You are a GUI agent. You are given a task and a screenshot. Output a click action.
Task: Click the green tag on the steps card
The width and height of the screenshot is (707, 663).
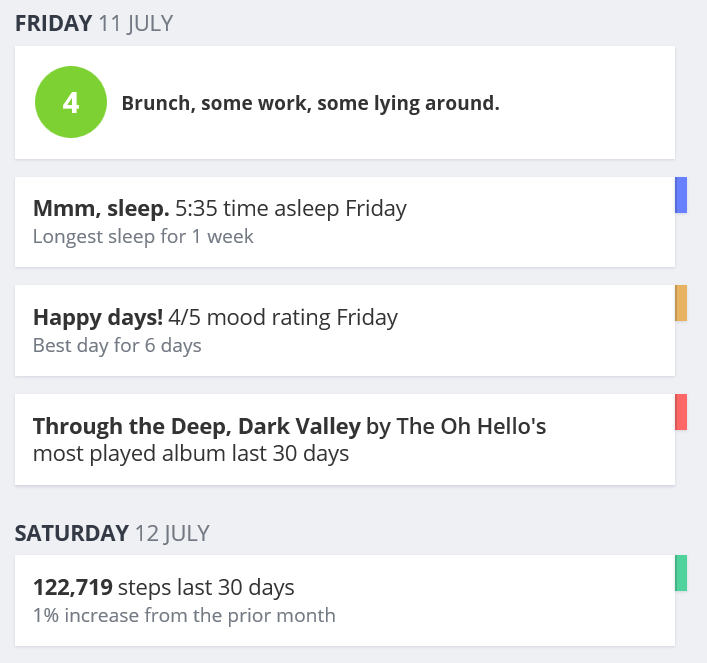681,573
